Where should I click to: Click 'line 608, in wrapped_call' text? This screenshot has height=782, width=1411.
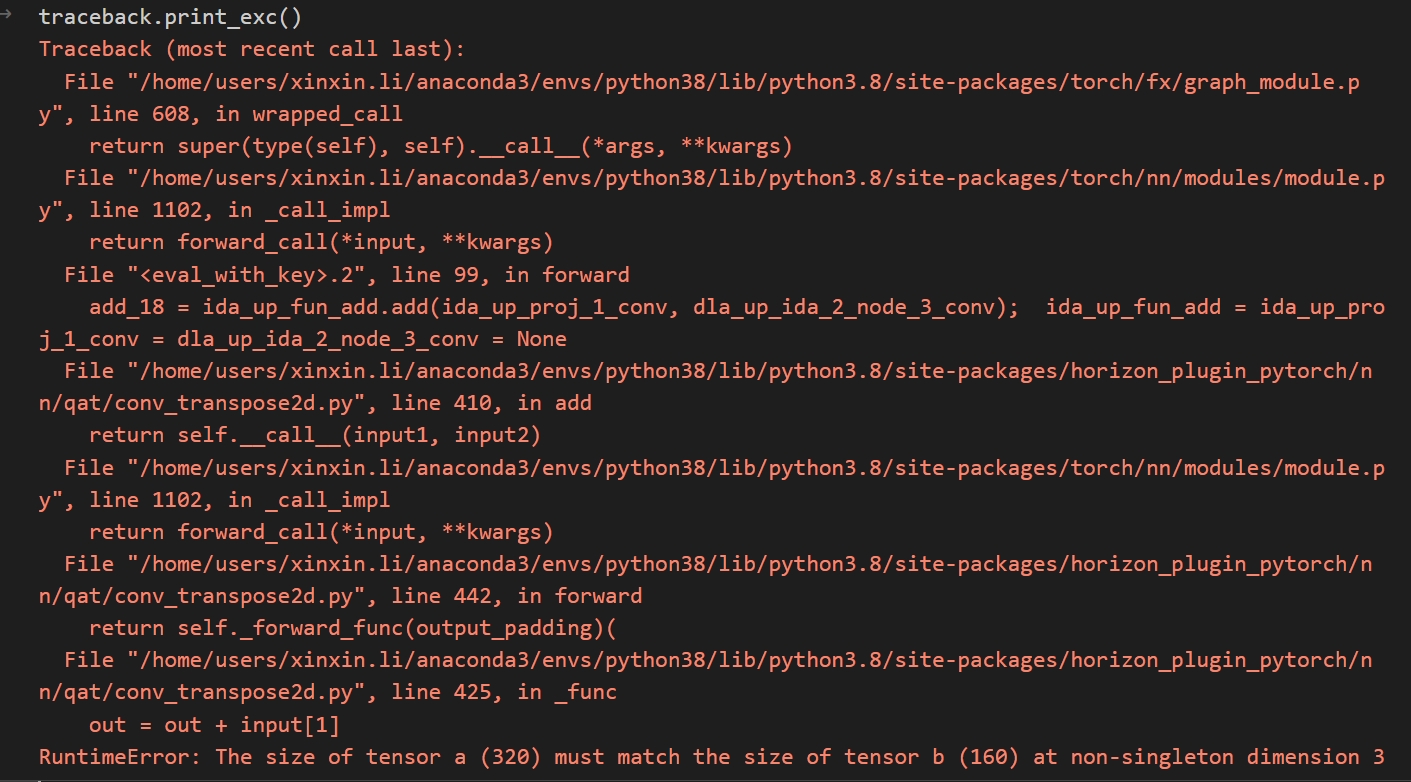246,114
